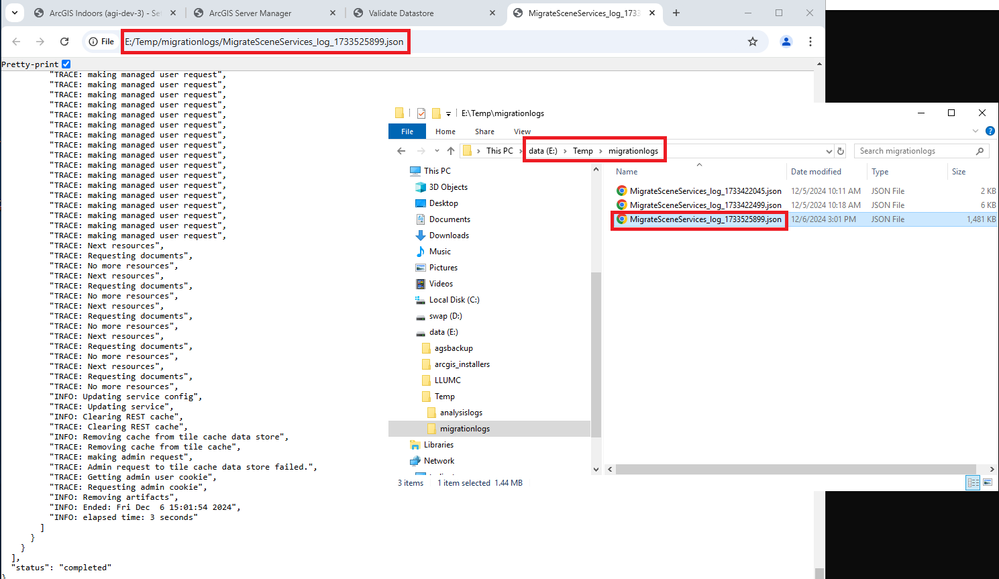The width and height of the screenshot is (999, 579).
Task: Close the Validate Datastore tab
Action: [x=492, y=13]
